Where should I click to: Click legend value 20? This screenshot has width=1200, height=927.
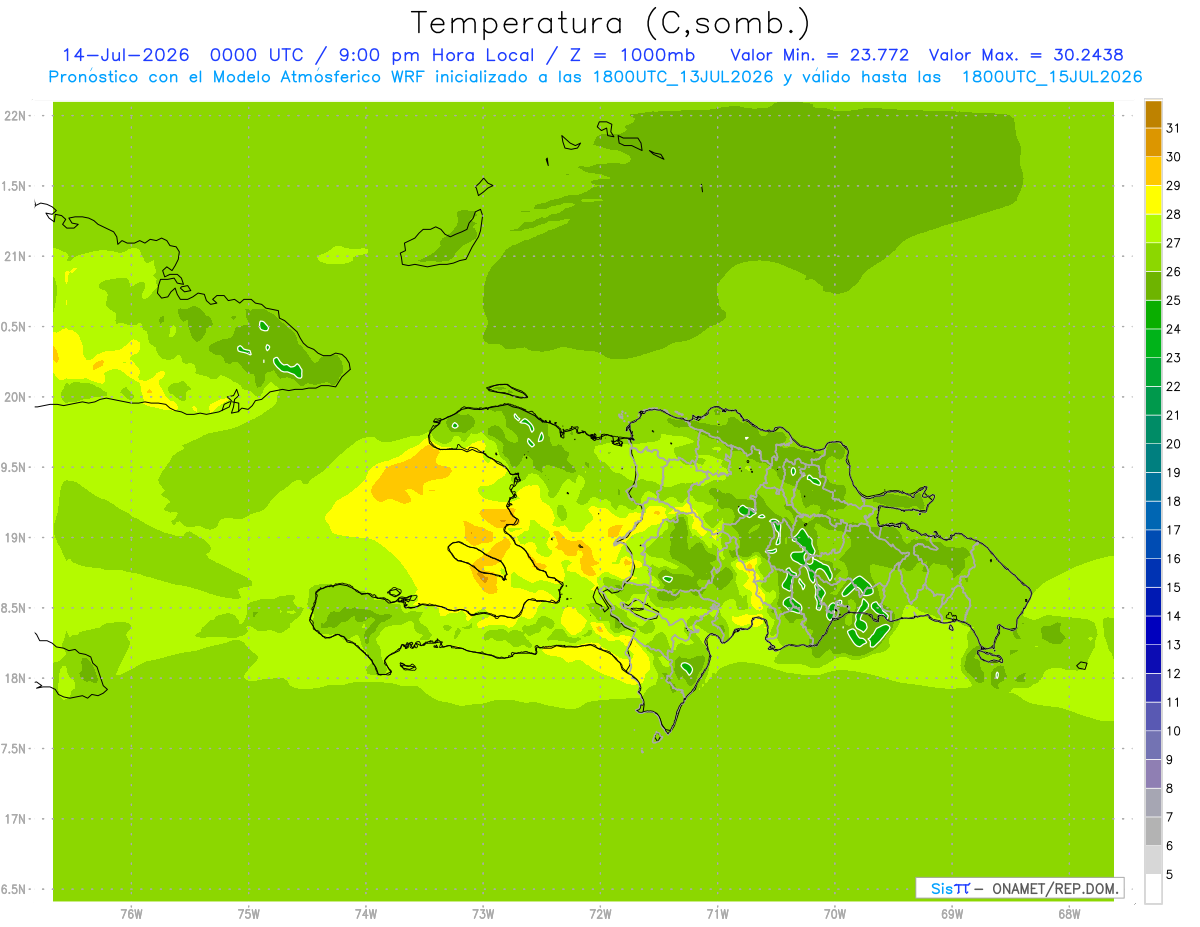(x=1173, y=443)
